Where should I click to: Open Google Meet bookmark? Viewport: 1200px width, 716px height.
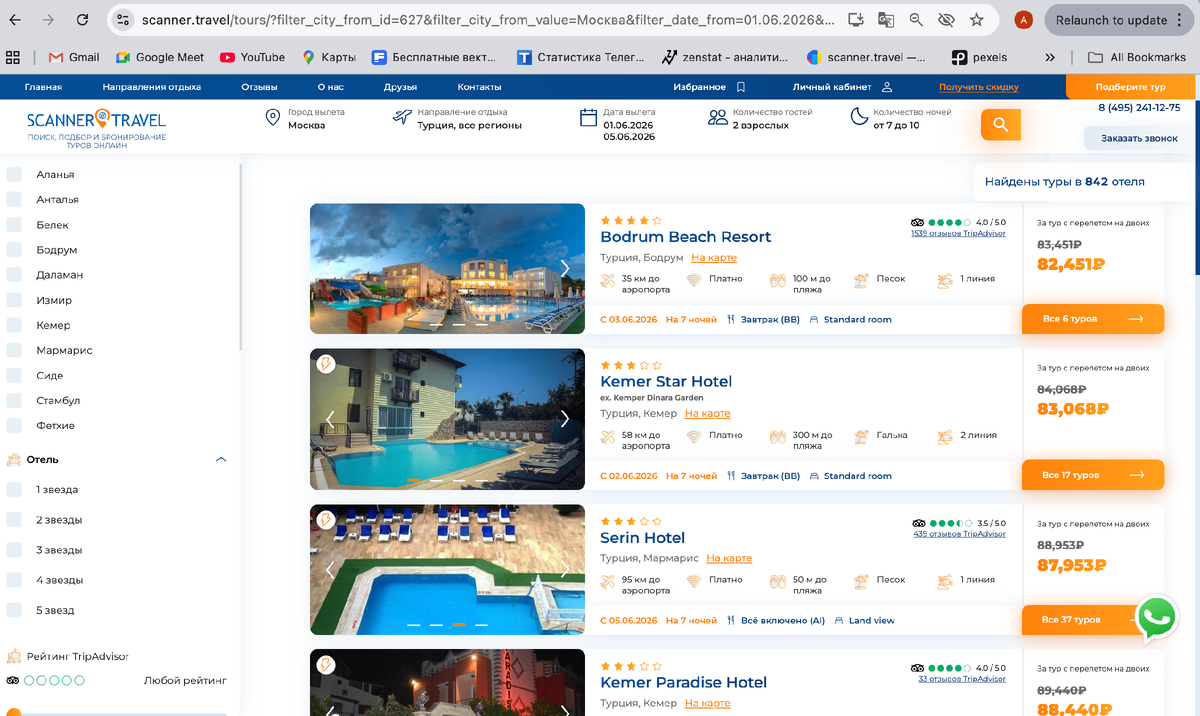pyautogui.click(x=160, y=57)
